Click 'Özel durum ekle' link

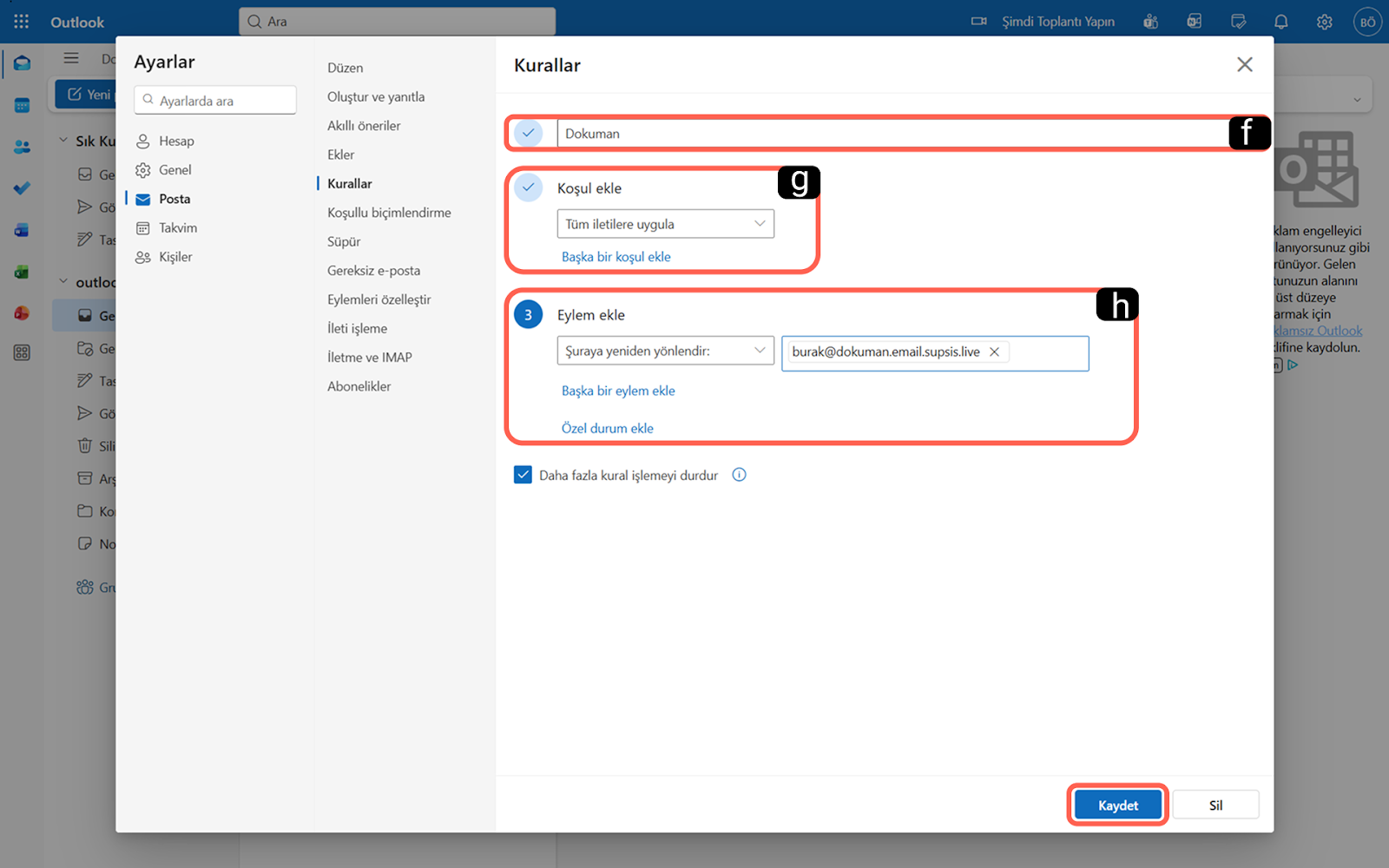(x=607, y=428)
